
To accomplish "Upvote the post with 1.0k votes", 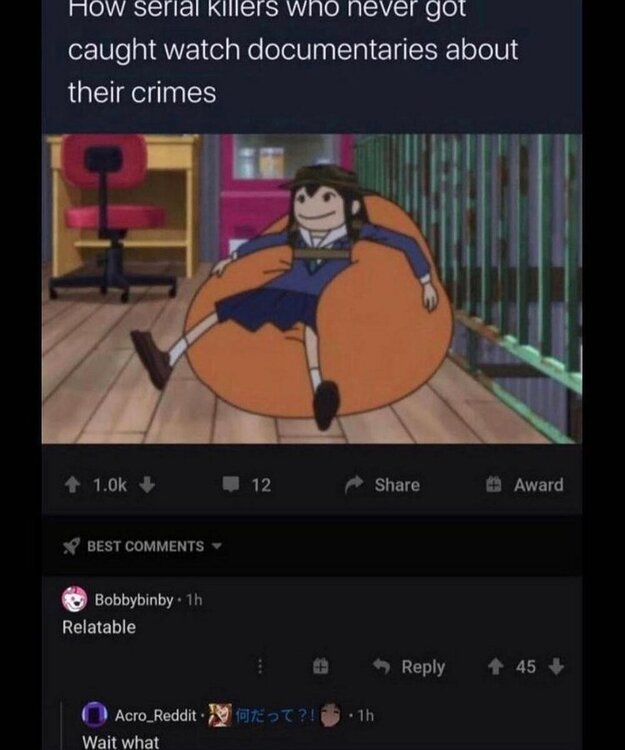I will pyautogui.click(x=72, y=485).
